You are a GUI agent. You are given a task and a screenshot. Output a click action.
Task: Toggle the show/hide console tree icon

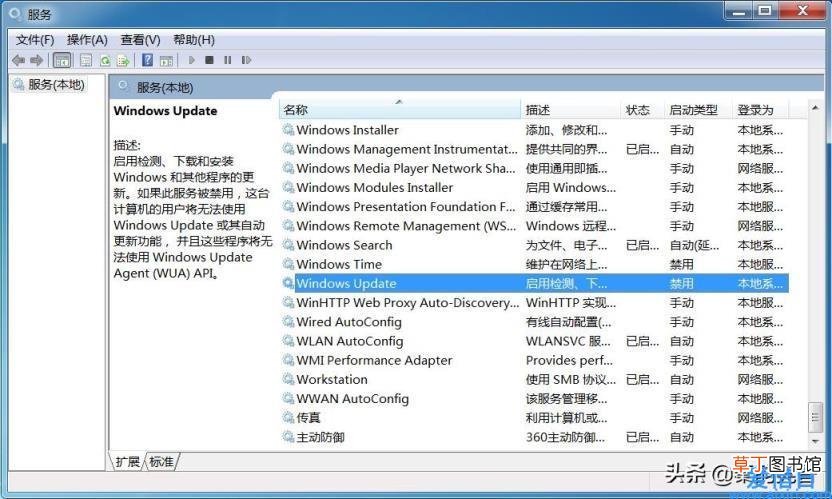62,61
